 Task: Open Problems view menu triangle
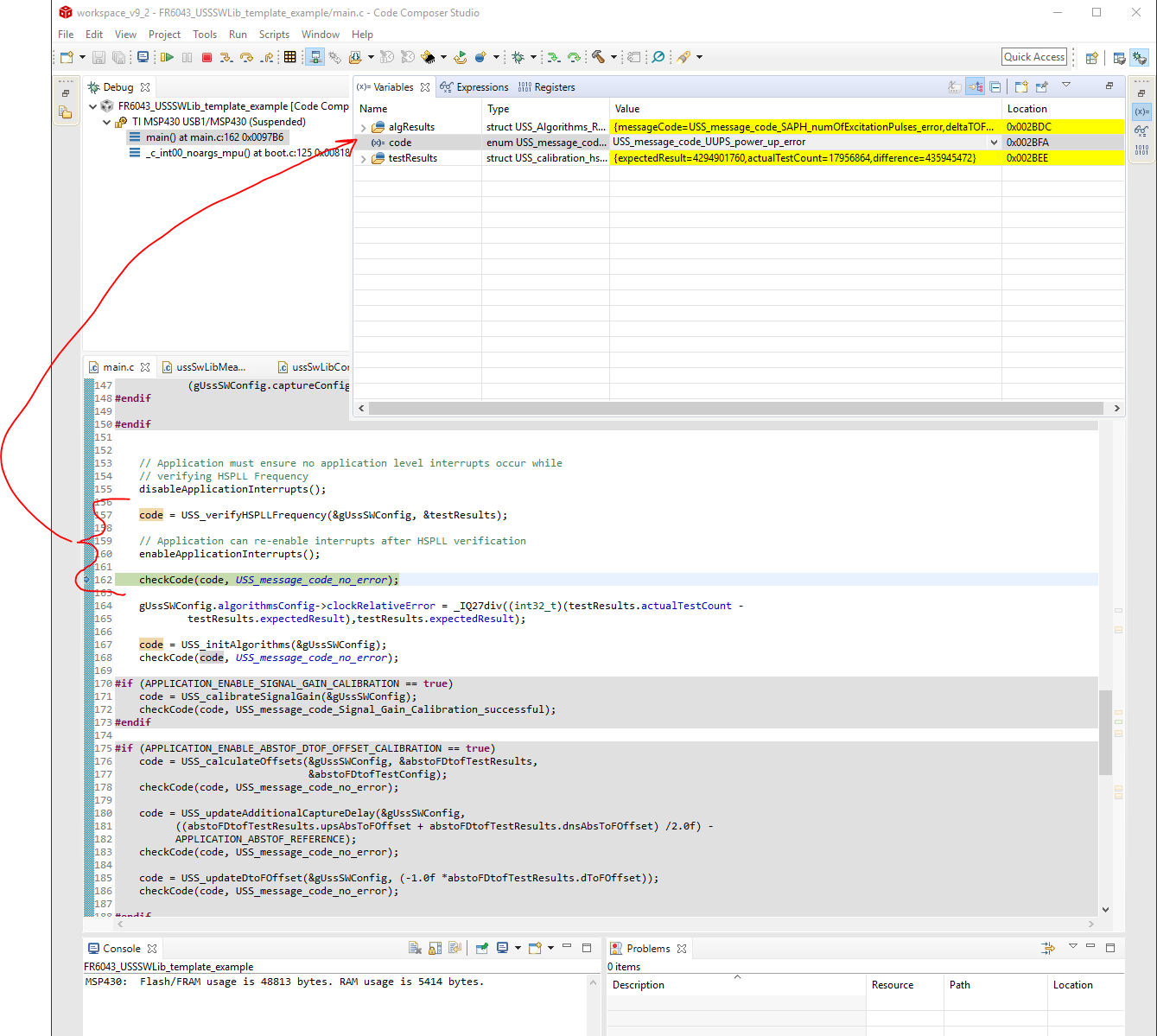click(x=1072, y=945)
